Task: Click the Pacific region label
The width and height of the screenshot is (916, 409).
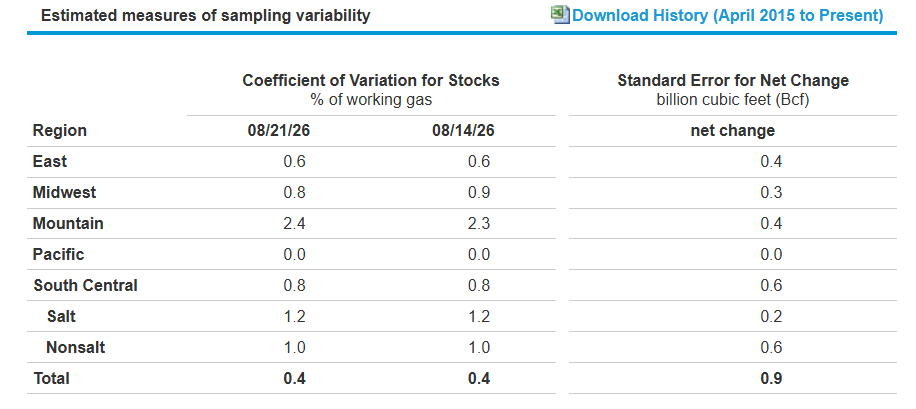Action: click(x=58, y=254)
